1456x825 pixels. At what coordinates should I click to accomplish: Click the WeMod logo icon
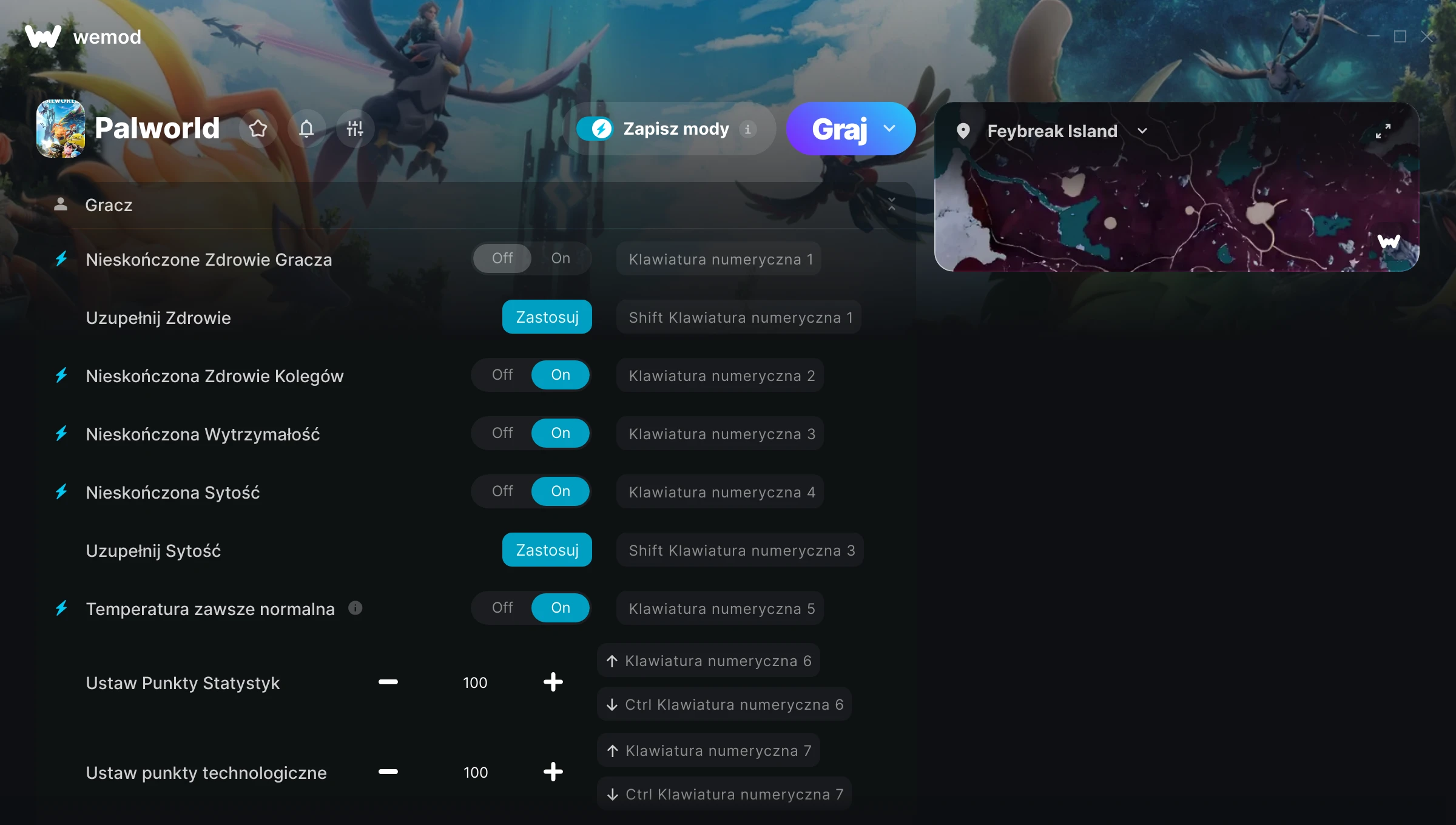[x=43, y=36]
